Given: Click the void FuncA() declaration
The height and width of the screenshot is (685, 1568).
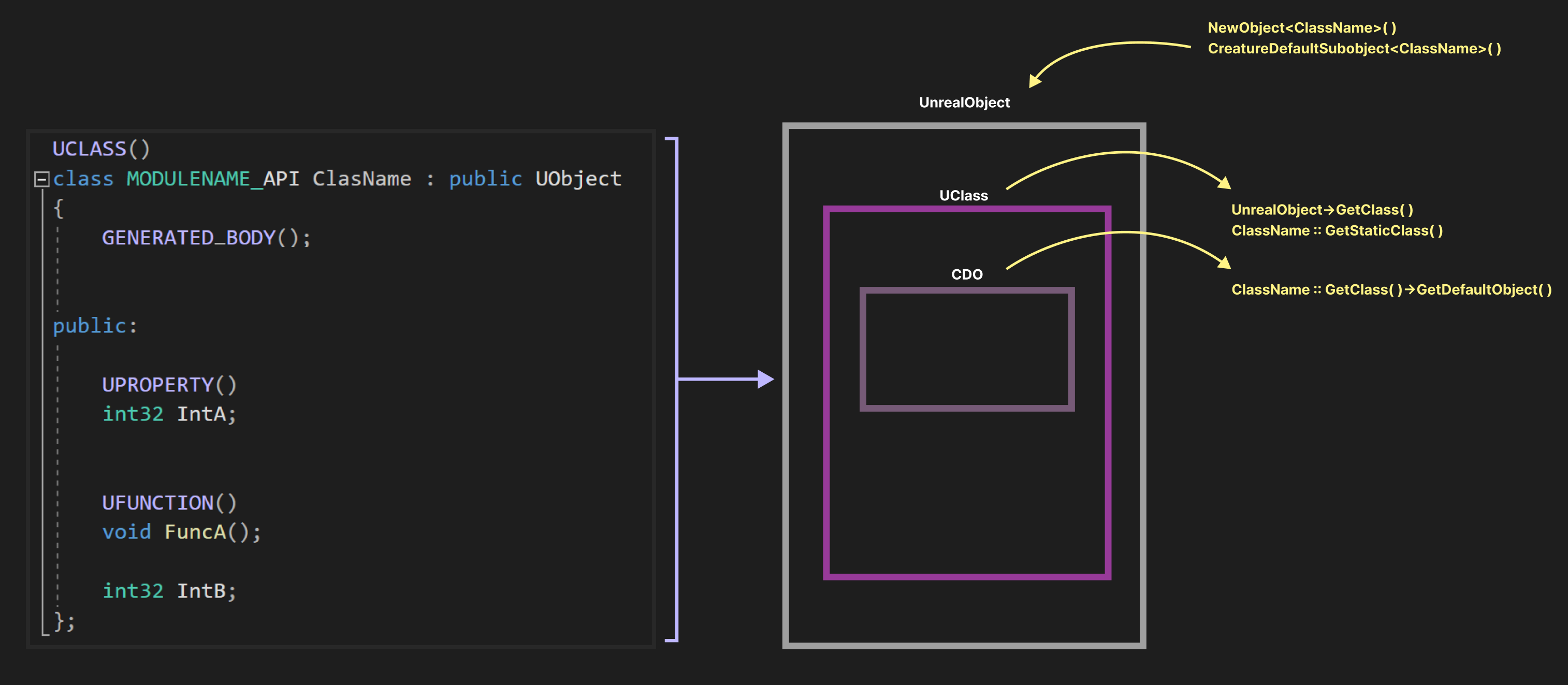Looking at the screenshot, I should (x=181, y=532).
